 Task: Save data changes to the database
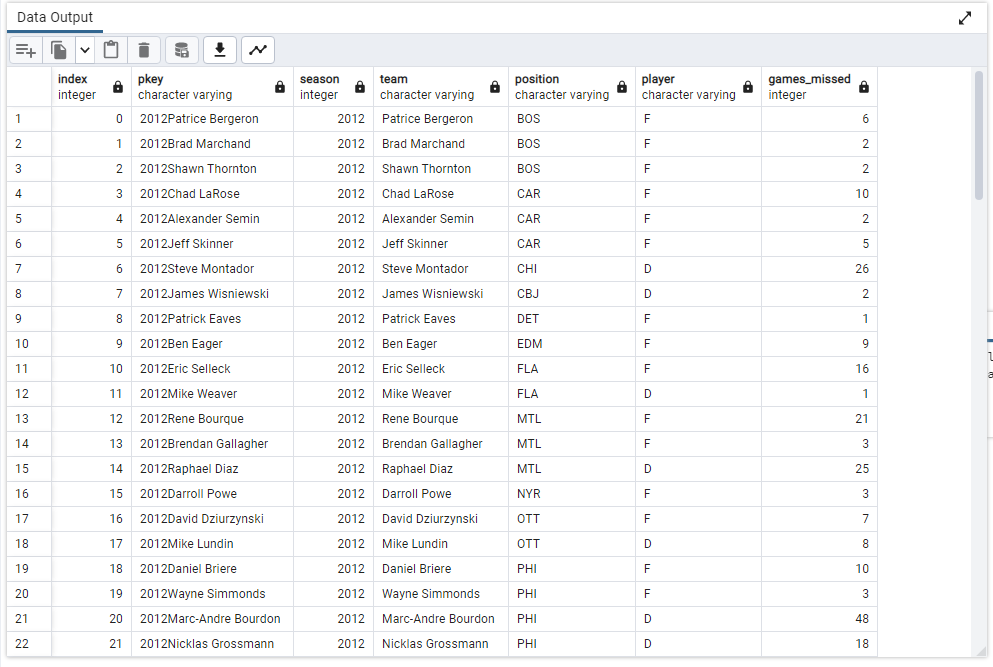182,49
